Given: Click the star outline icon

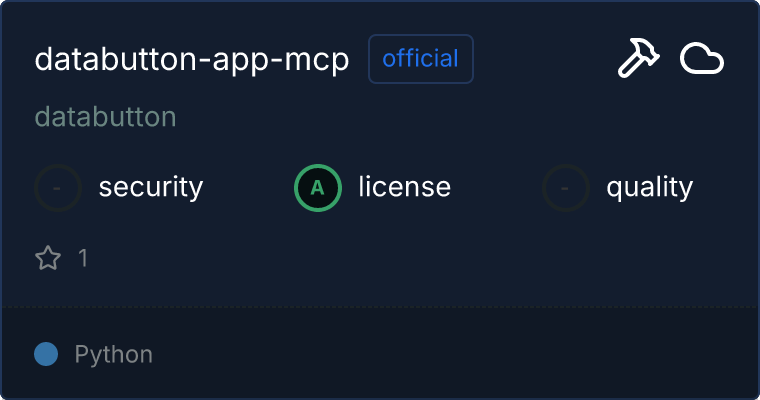Looking at the screenshot, I should coord(48,259).
